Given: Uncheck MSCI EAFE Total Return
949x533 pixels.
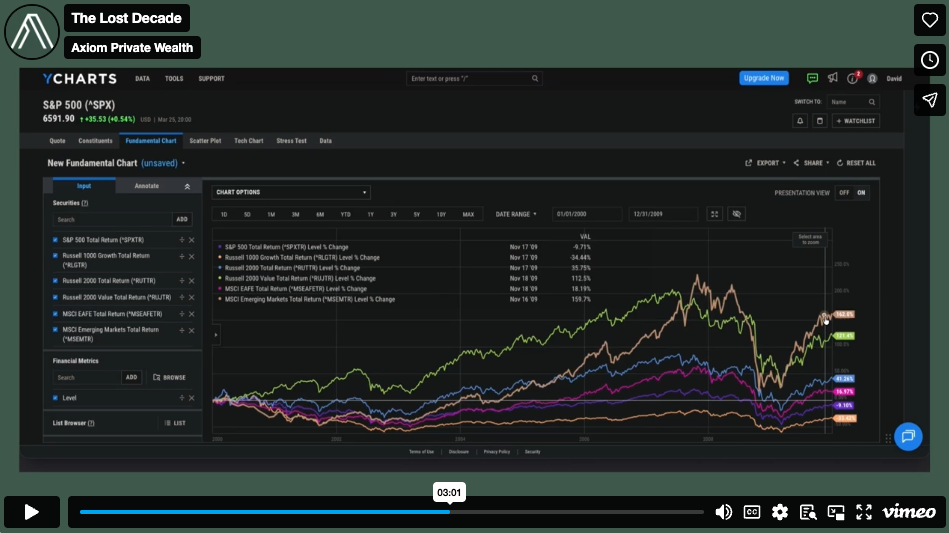Looking at the screenshot, I should (x=56, y=314).
